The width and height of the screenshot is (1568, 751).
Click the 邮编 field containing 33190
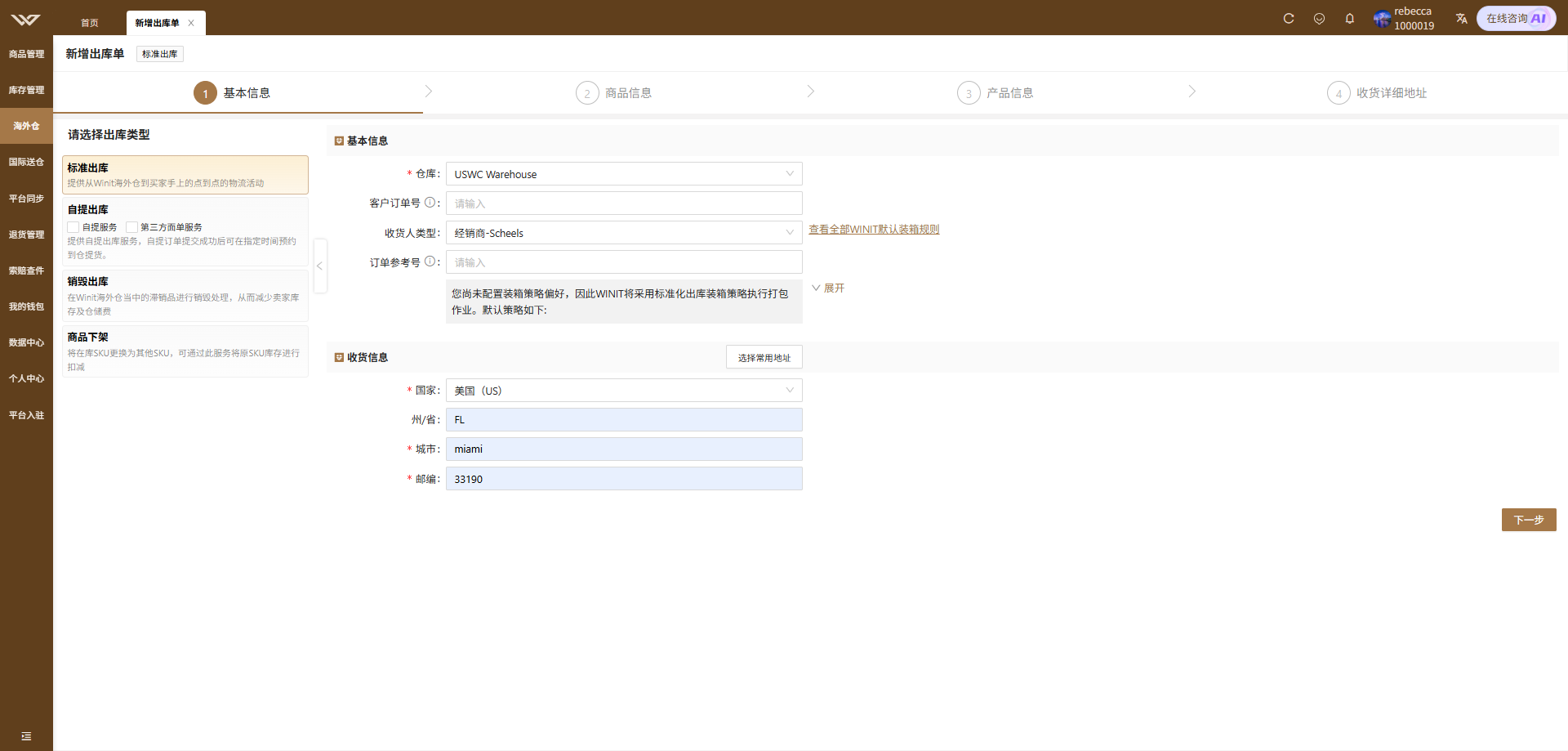click(x=624, y=479)
